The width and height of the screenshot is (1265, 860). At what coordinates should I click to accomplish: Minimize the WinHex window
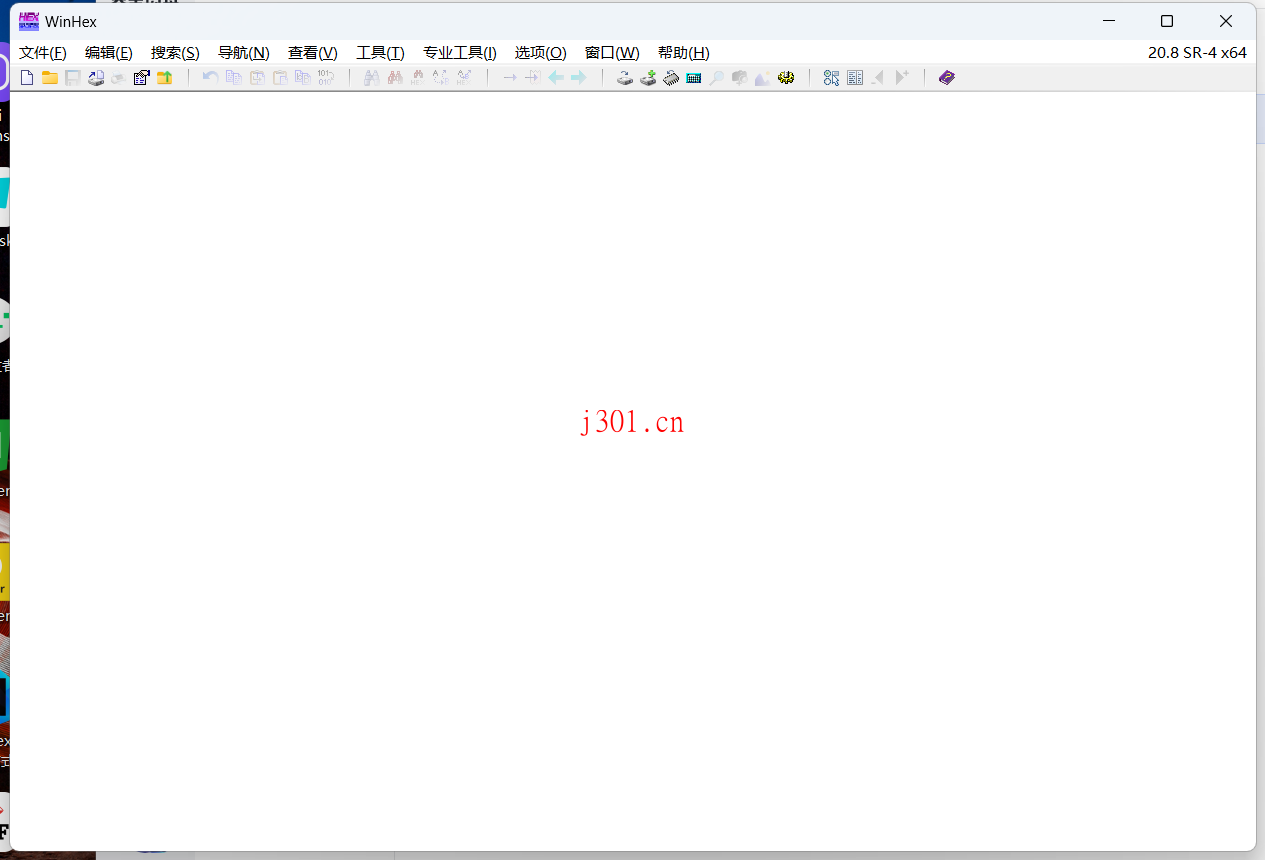1108,21
